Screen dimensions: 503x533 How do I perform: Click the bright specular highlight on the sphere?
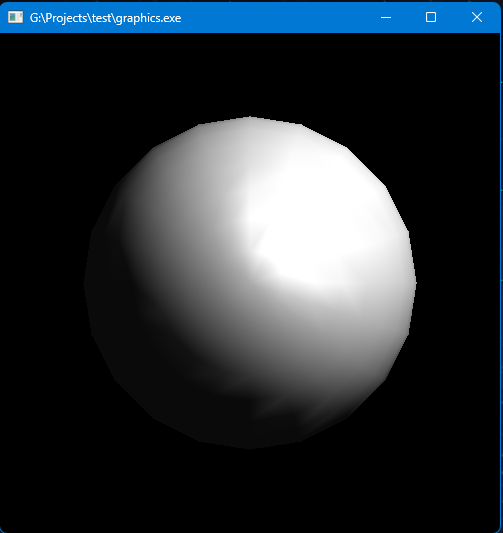click(306, 224)
